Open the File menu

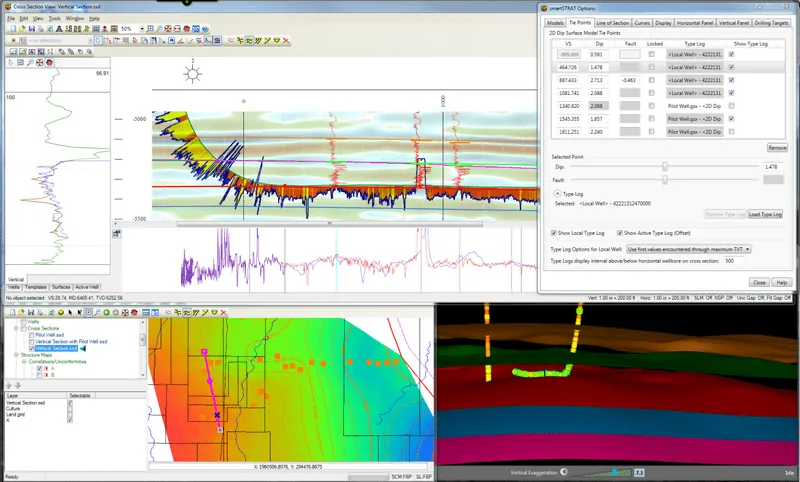11,18
